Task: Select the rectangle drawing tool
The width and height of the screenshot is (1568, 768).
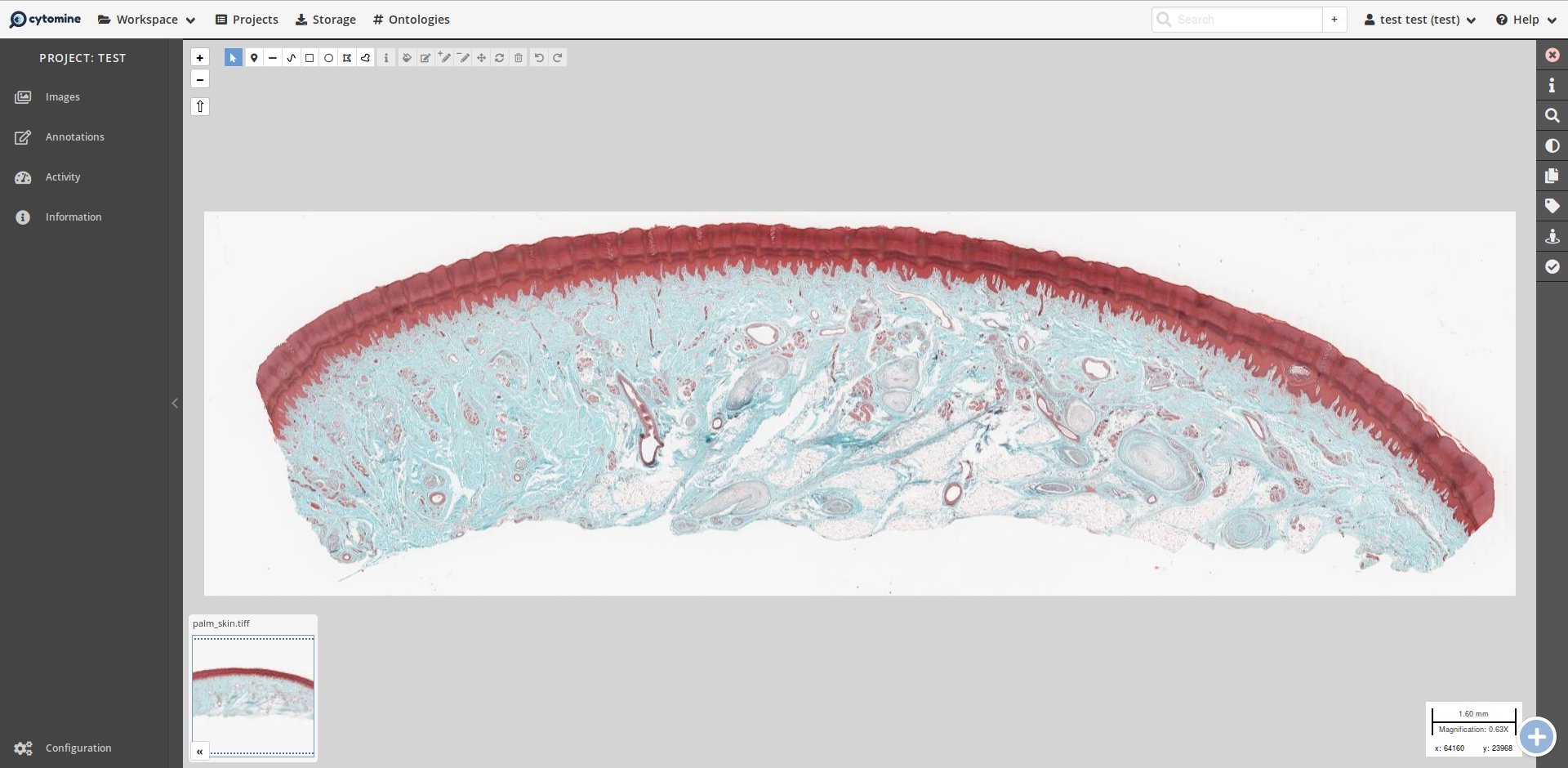Action: point(310,58)
